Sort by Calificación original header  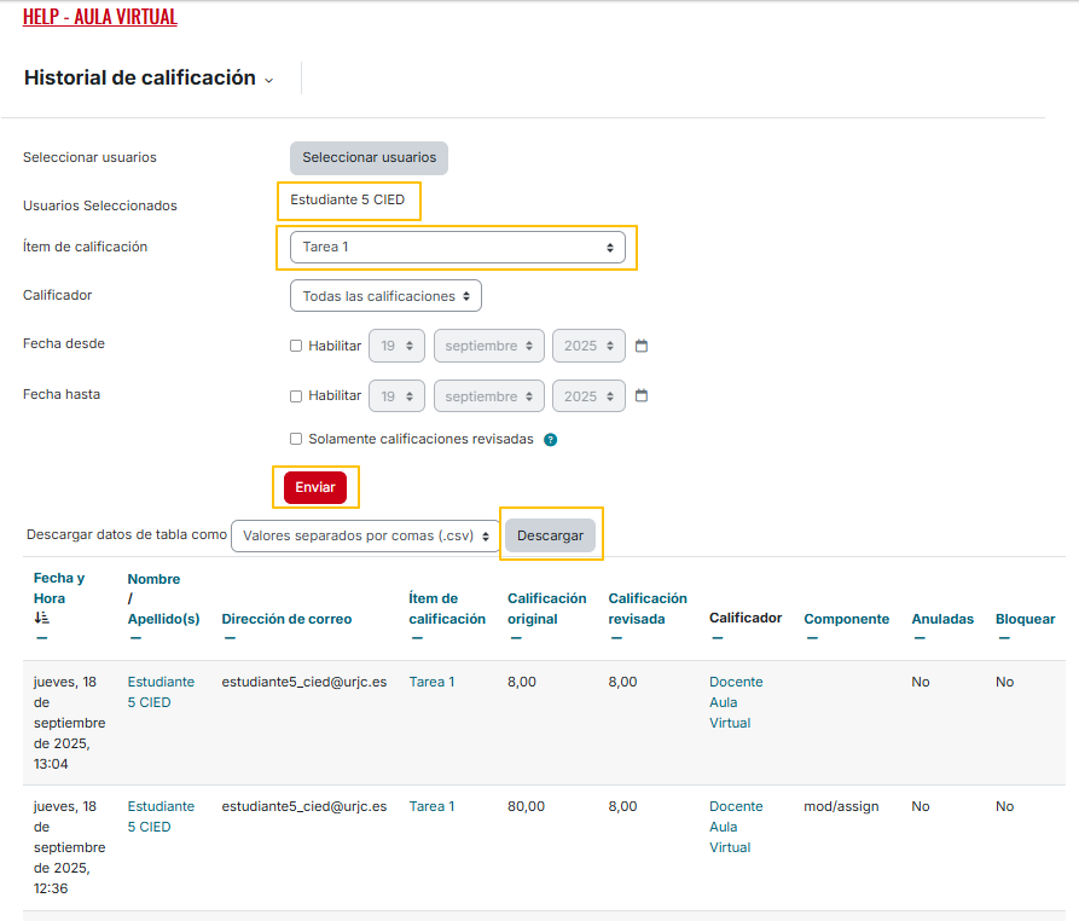[x=547, y=609]
